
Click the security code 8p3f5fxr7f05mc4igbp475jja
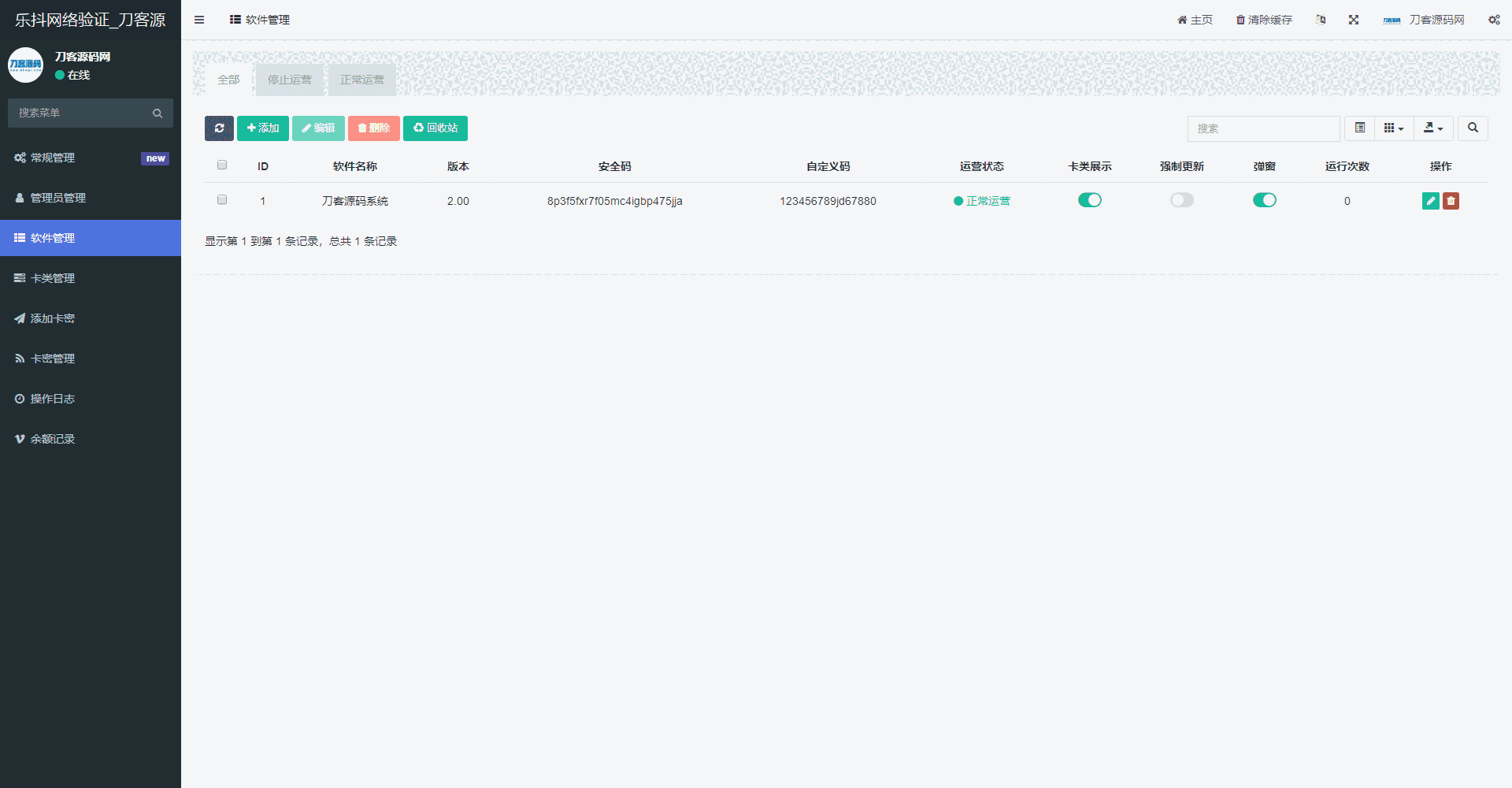(615, 201)
